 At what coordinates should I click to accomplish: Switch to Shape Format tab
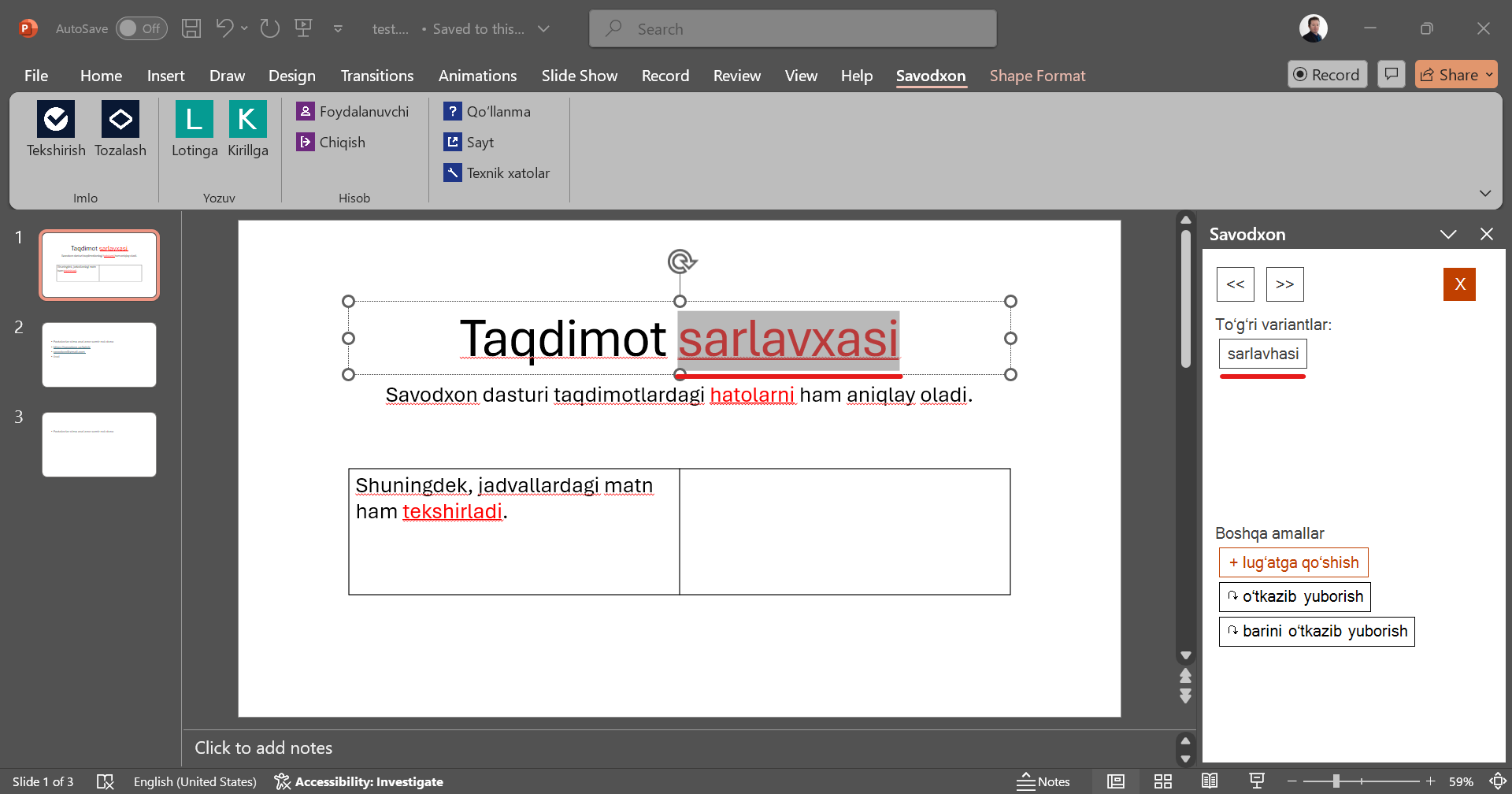point(1037,76)
